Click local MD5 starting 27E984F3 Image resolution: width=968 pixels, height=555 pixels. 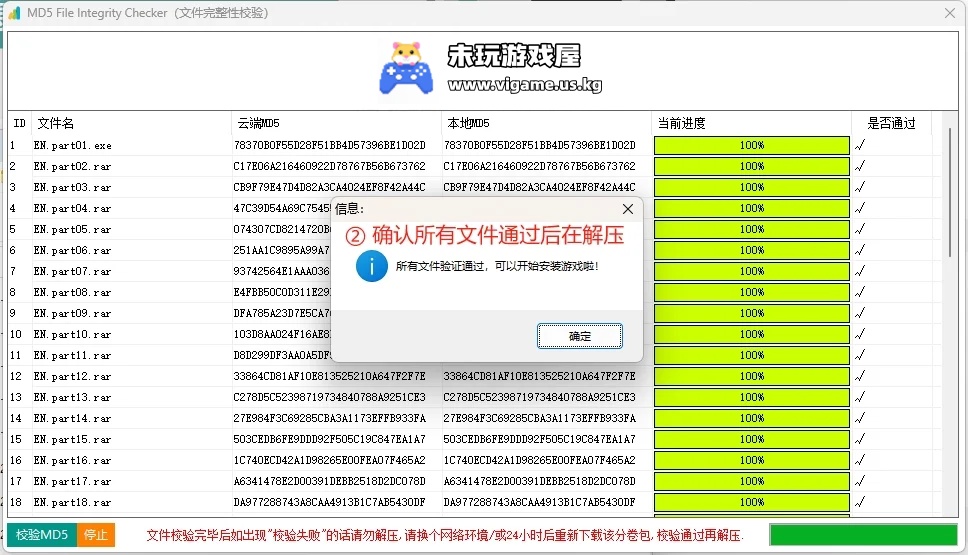(540, 418)
